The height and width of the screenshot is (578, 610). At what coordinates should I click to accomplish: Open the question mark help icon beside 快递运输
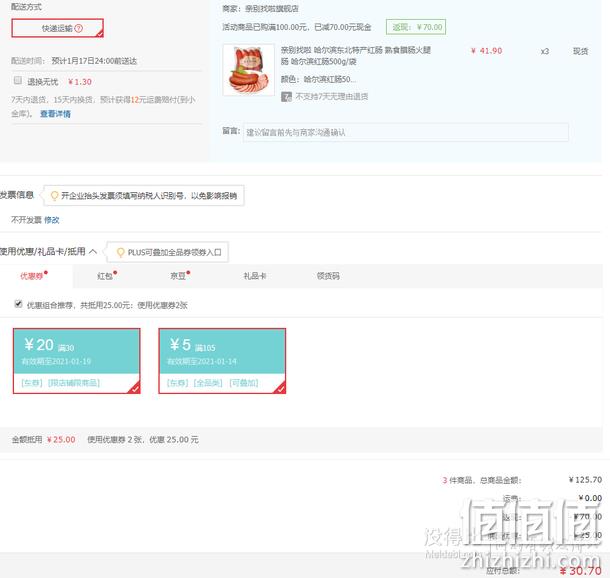click(x=79, y=28)
